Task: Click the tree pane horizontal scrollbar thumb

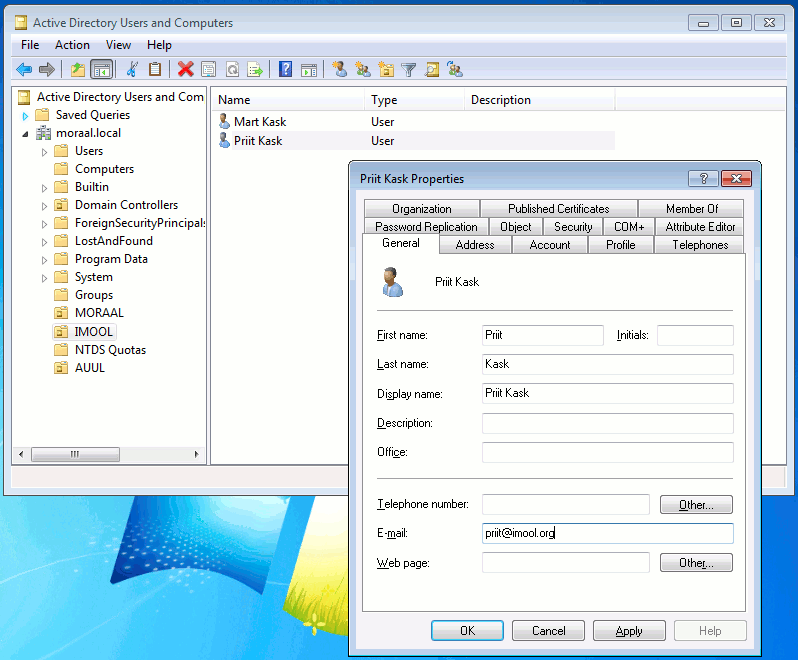Action: (x=75, y=454)
